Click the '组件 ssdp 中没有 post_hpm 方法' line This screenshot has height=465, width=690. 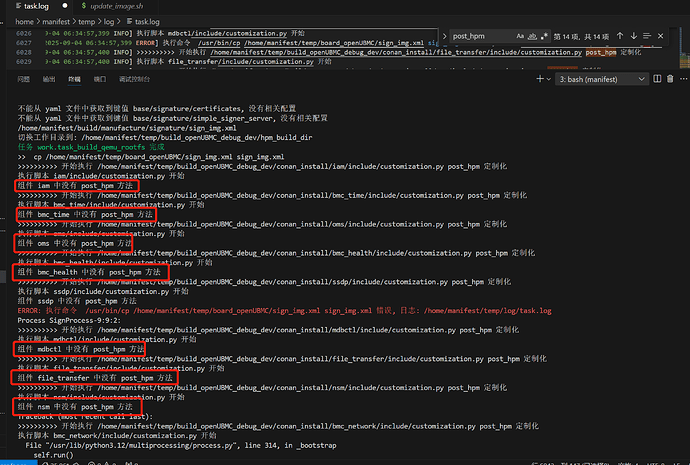point(77,301)
